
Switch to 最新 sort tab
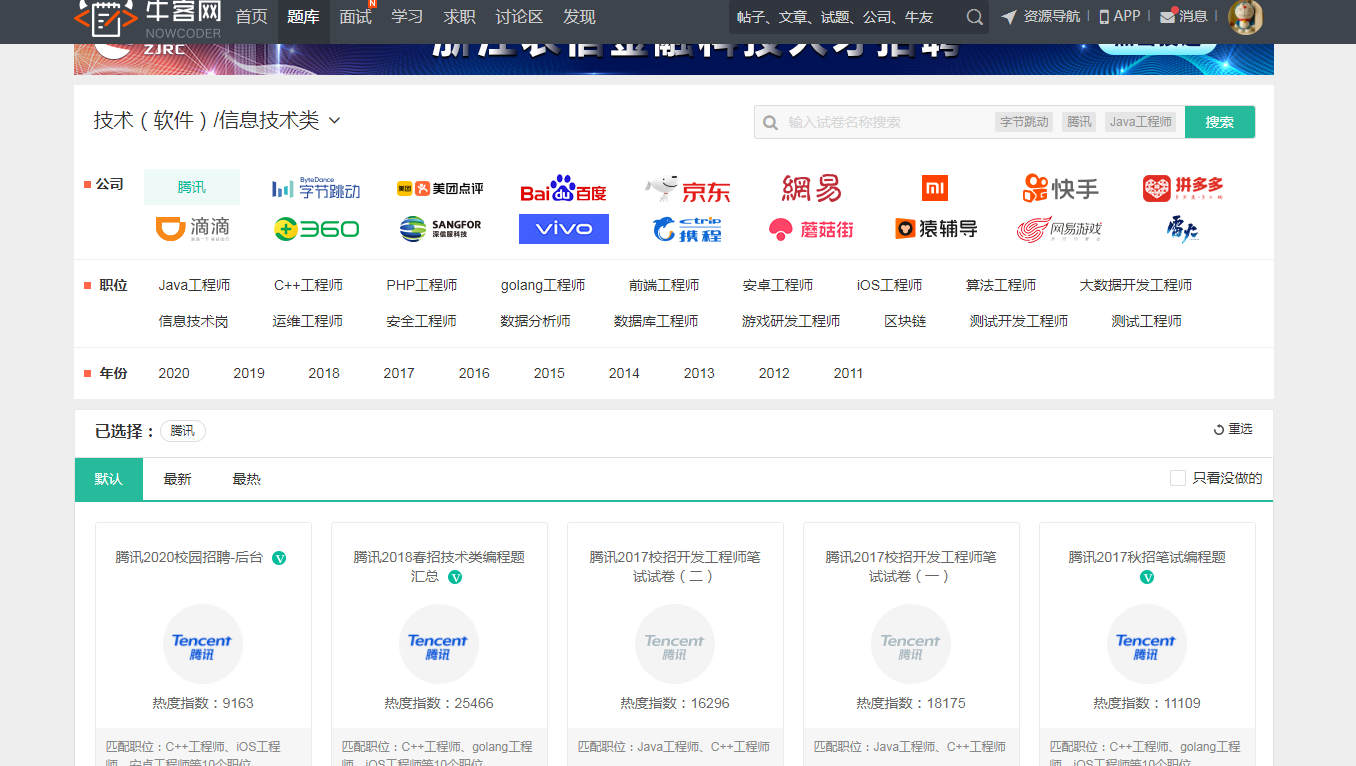(x=177, y=479)
